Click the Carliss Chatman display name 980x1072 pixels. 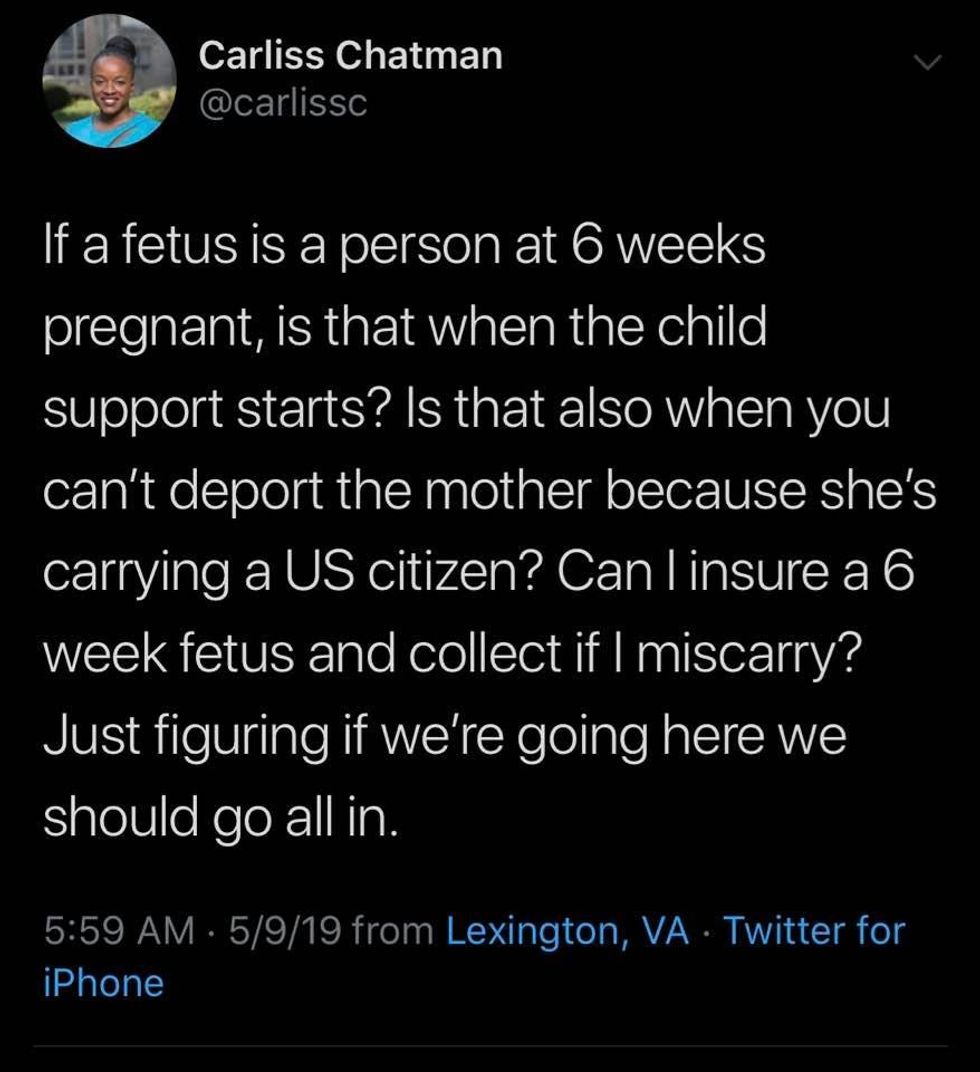[x=350, y=56]
